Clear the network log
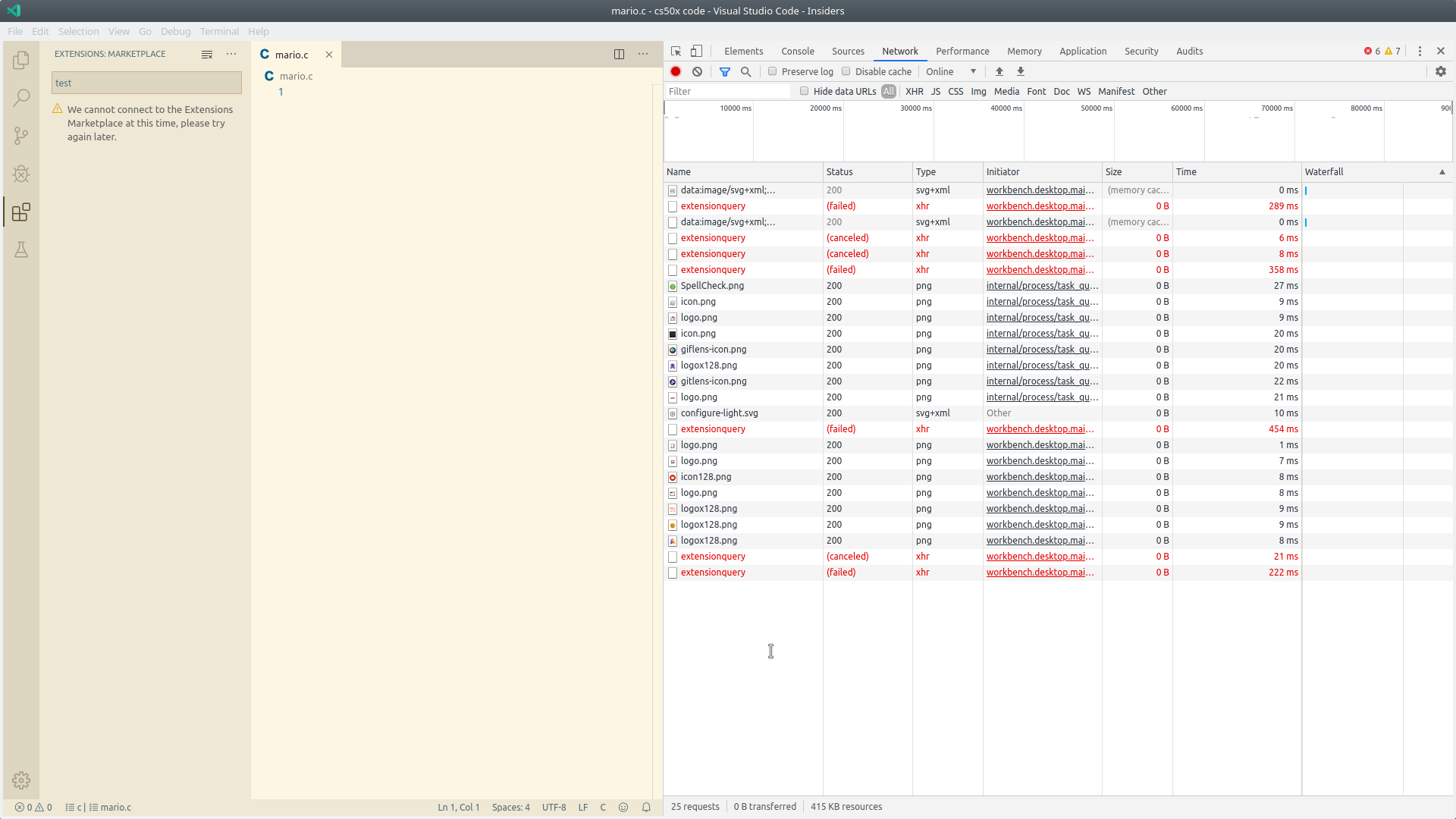The image size is (1456, 819). pyautogui.click(x=697, y=71)
